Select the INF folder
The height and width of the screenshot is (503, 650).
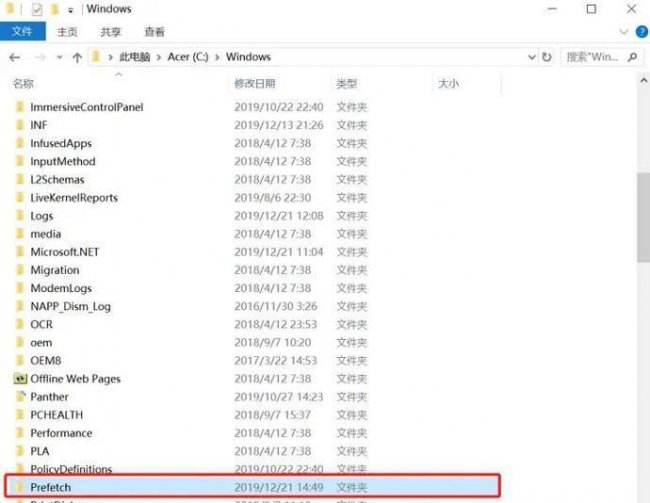[x=39, y=125]
